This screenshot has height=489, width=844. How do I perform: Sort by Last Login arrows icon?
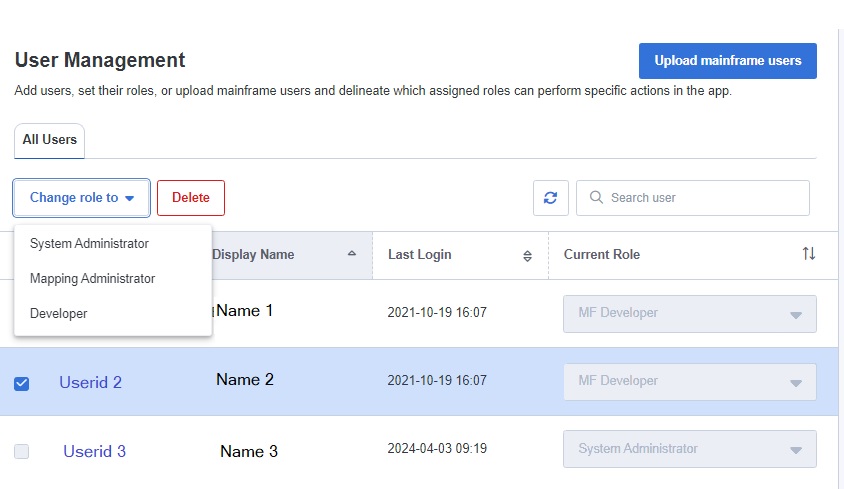(528, 256)
